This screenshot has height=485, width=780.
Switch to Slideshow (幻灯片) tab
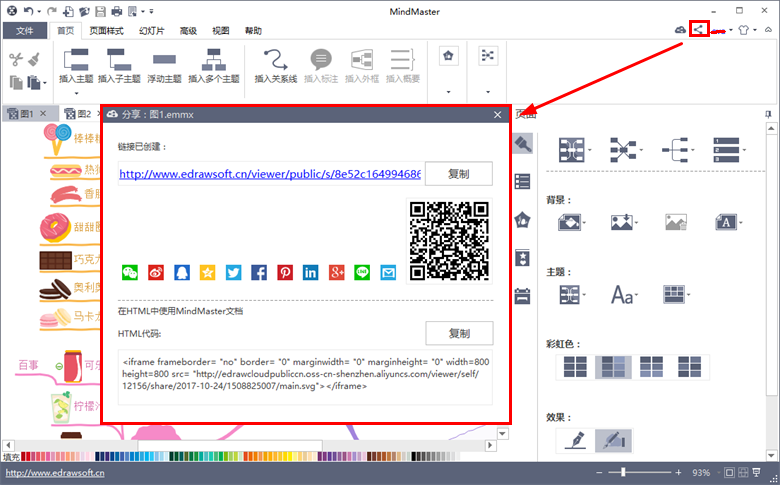tap(152, 31)
